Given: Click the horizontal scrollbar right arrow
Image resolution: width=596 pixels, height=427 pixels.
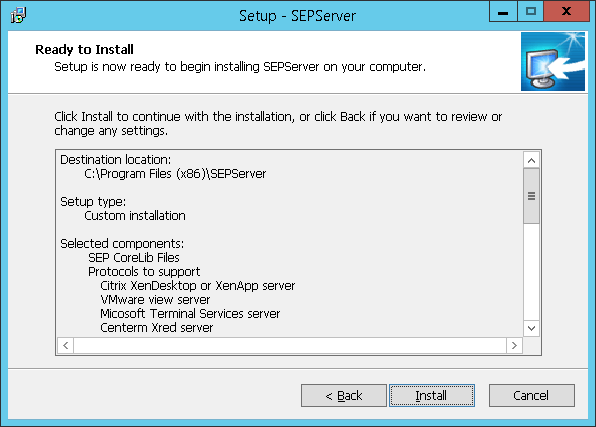Looking at the screenshot, I should (x=514, y=345).
